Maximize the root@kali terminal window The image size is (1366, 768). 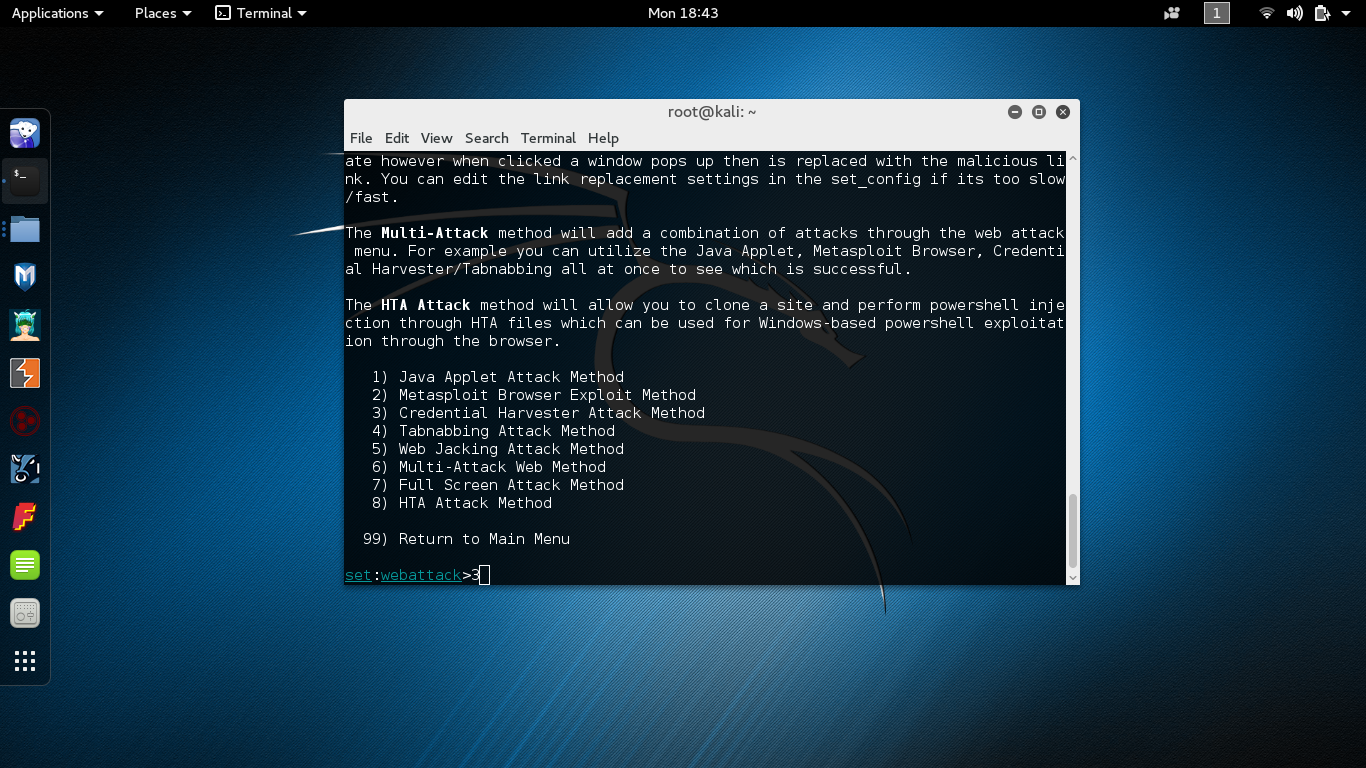(1039, 112)
